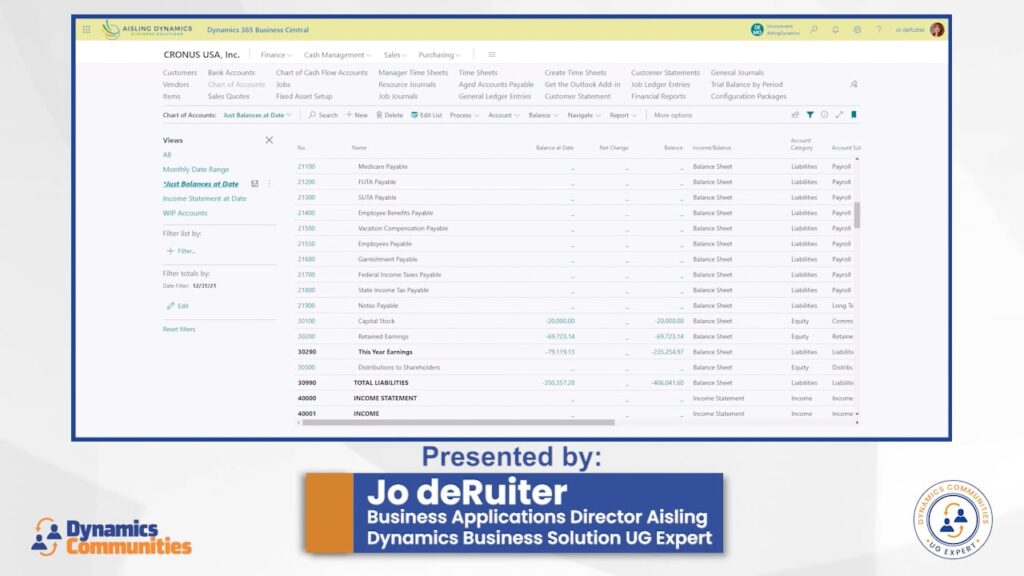Click -20,000.00 Balance at Date for Capital Stock
Screen dimensions: 1024x576
(560, 321)
